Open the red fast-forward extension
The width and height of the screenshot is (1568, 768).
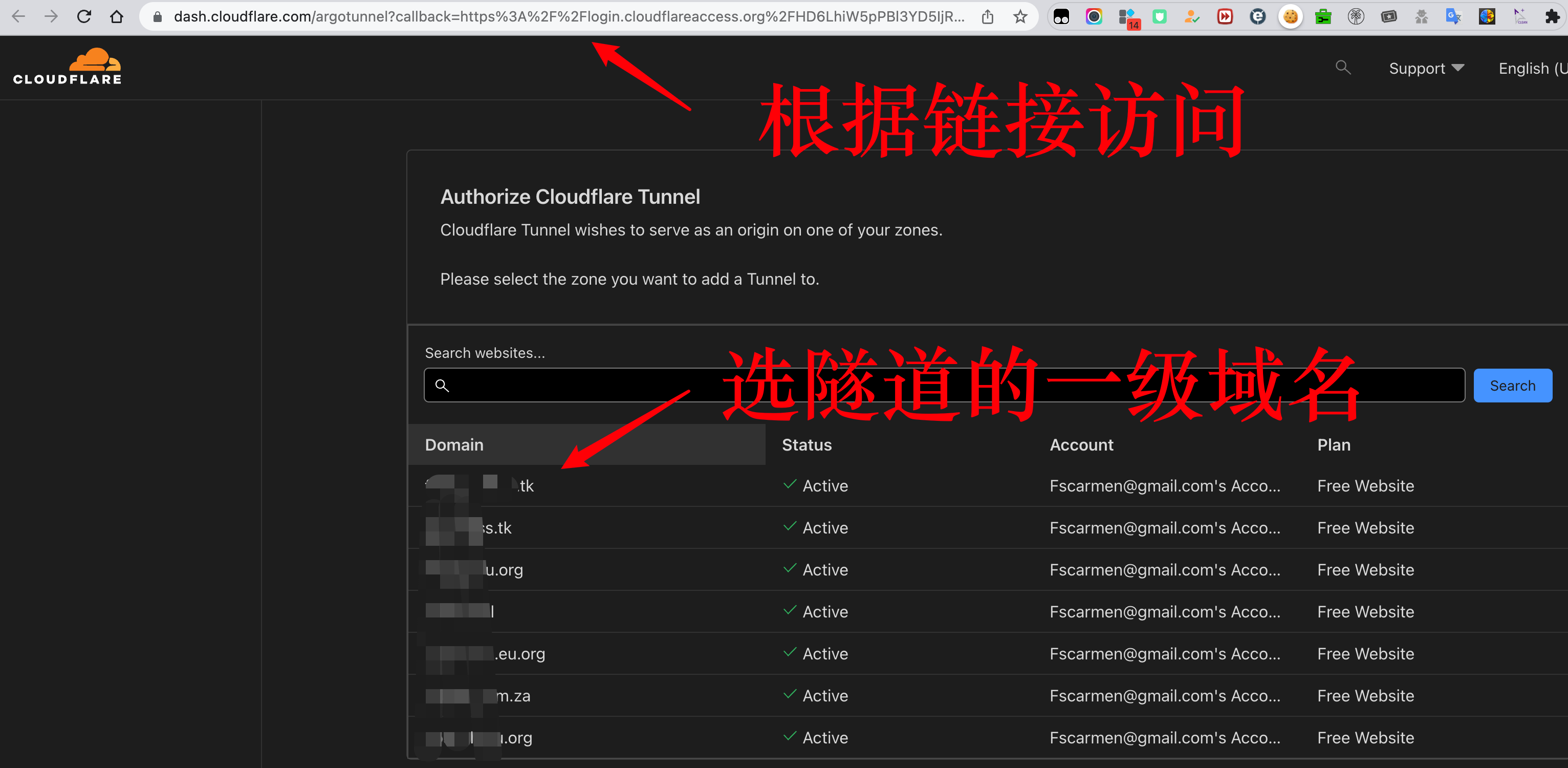[1225, 16]
